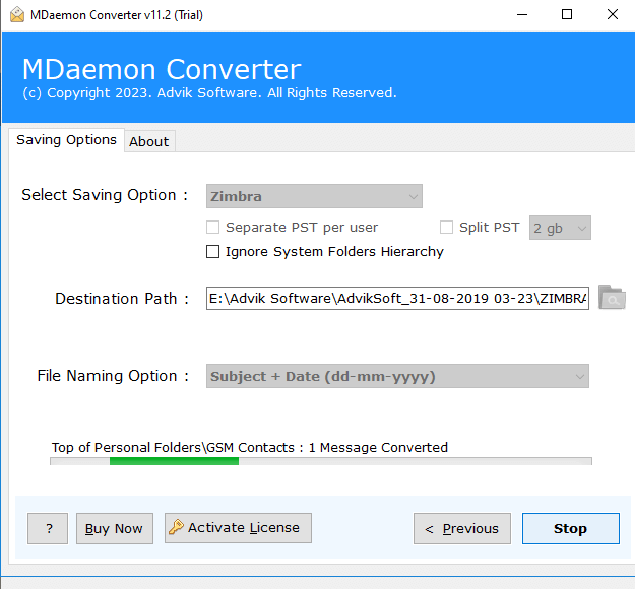Click the 'File Naming Option :' label
This screenshot has width=635, height=589.
[x=113, y=376]
